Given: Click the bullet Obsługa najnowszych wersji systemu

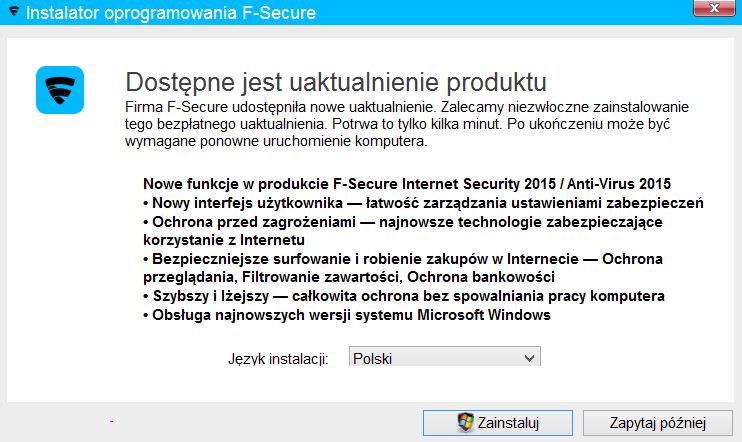Looking at the screenshot, I should point(347,315).
